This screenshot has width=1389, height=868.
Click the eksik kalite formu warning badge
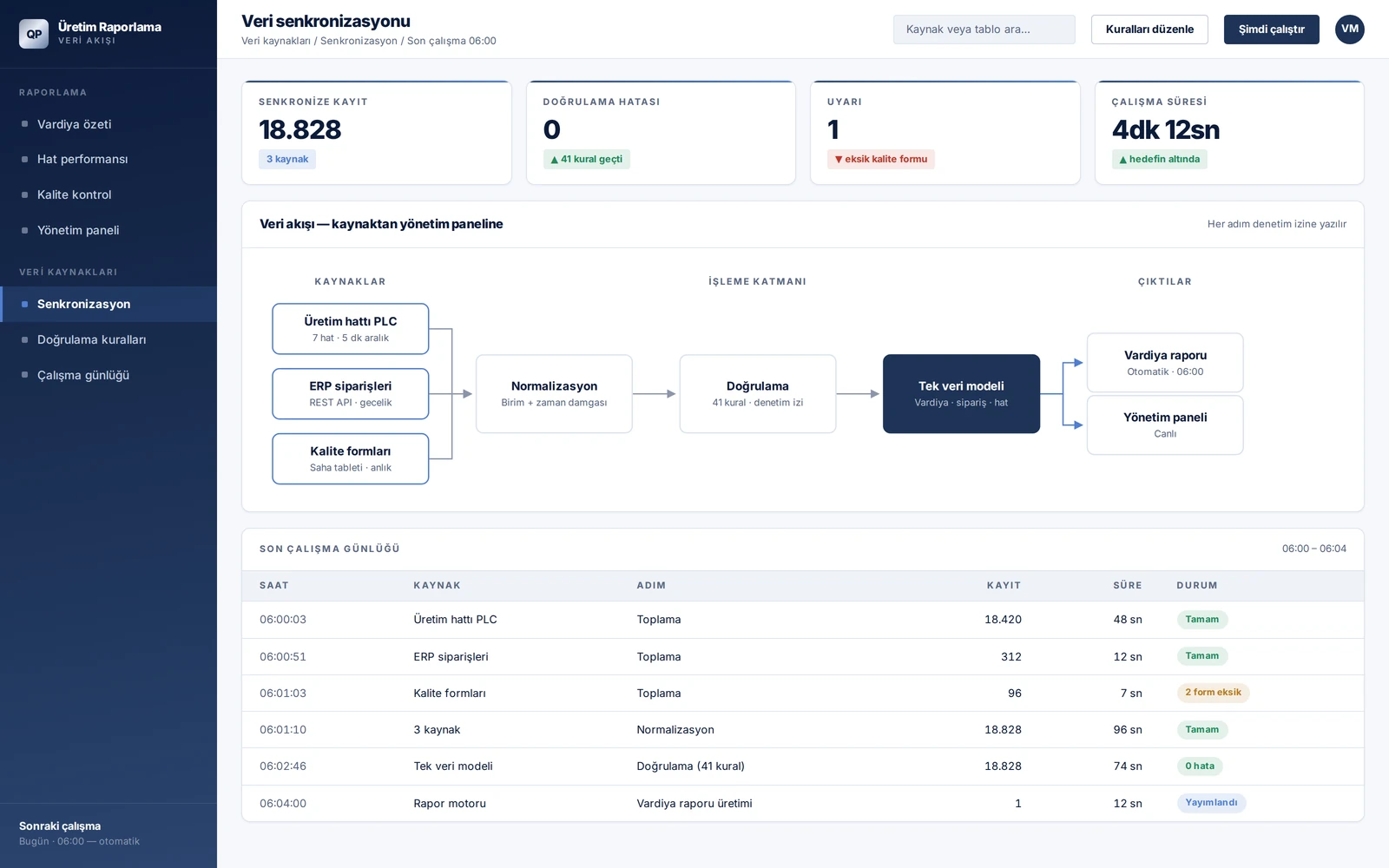881,159
